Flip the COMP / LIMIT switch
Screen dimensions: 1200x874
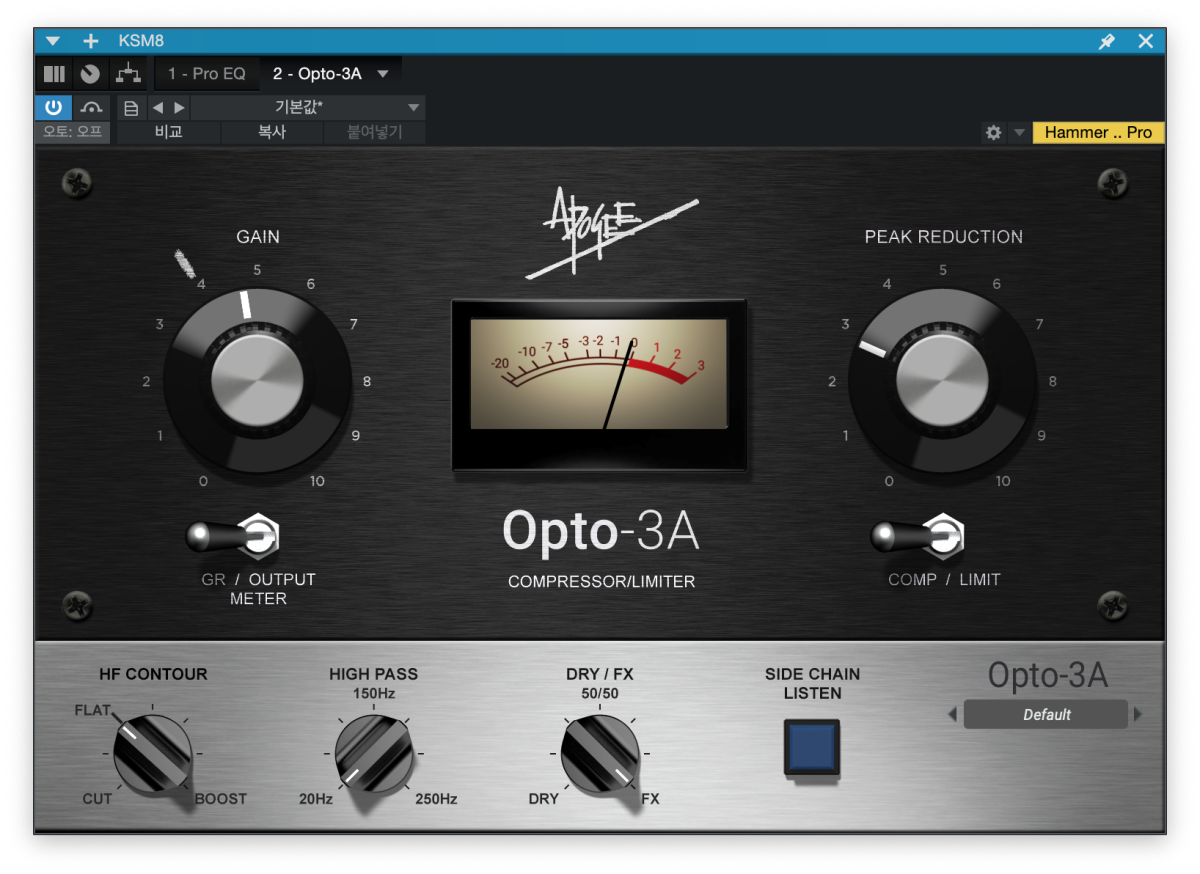click(x=917, y=537)
